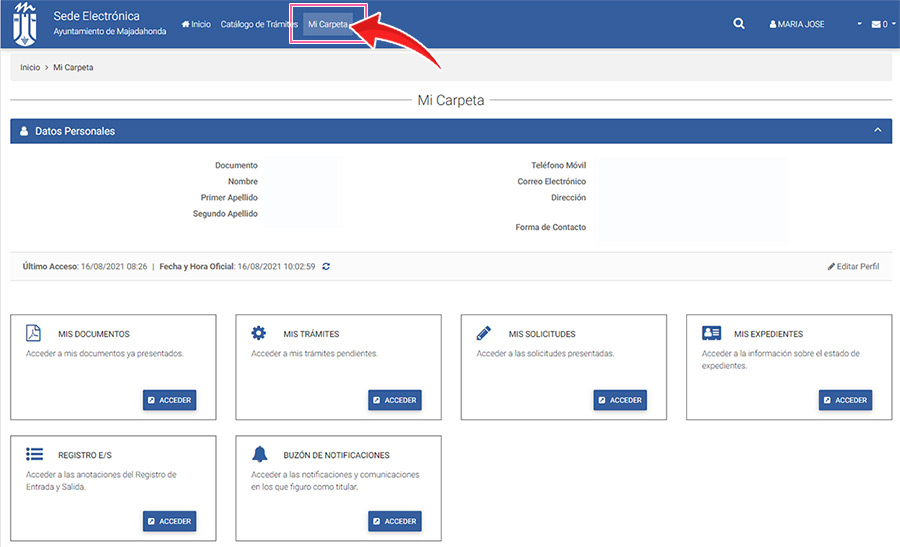
Task: Select the Mi Carpeta navigation tab
Action: [x=328, y=24]
